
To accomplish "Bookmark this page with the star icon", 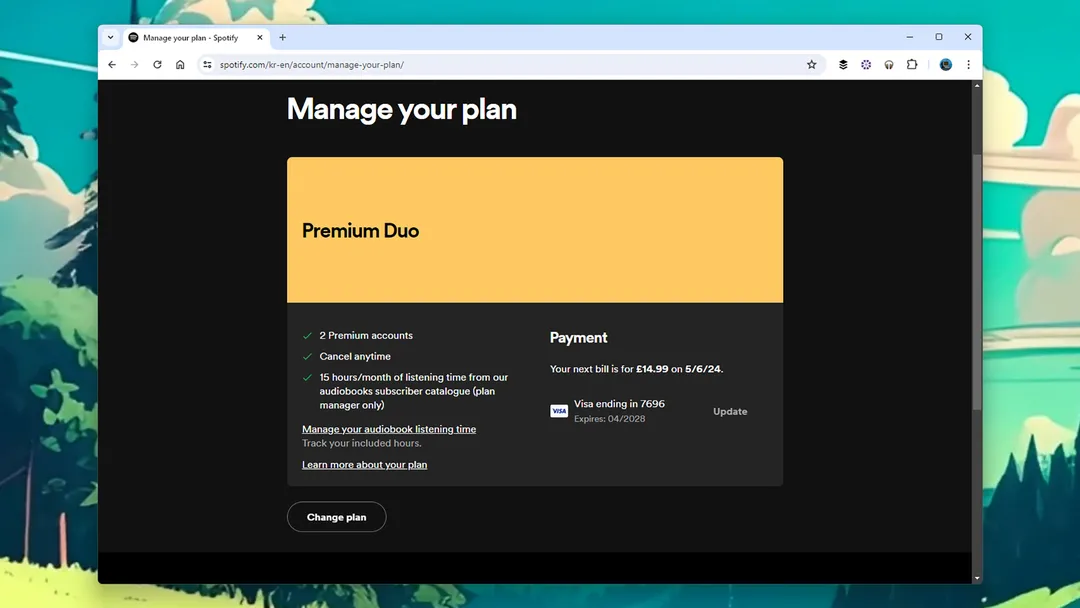I will tap(811, 65).
